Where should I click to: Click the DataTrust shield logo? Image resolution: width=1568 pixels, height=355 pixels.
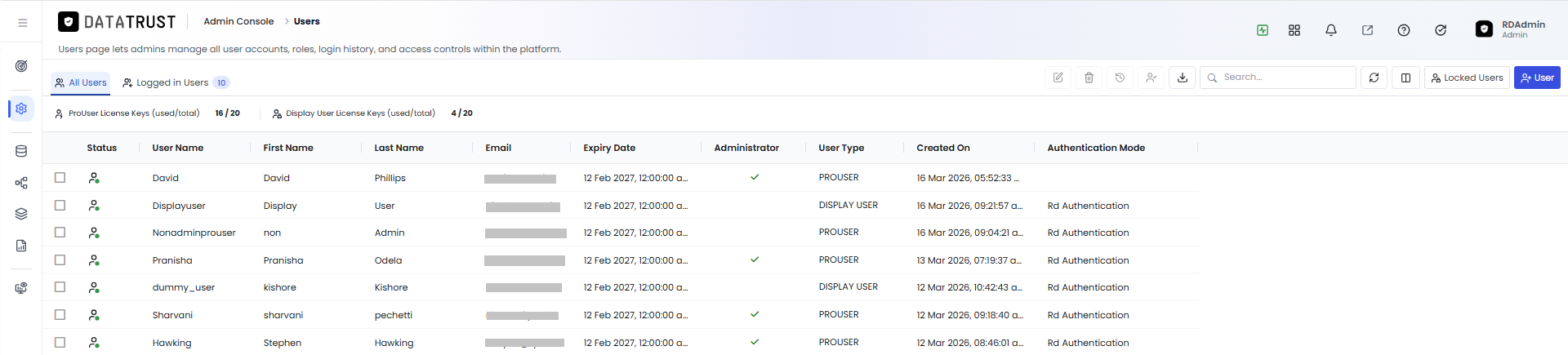(69, 22)
